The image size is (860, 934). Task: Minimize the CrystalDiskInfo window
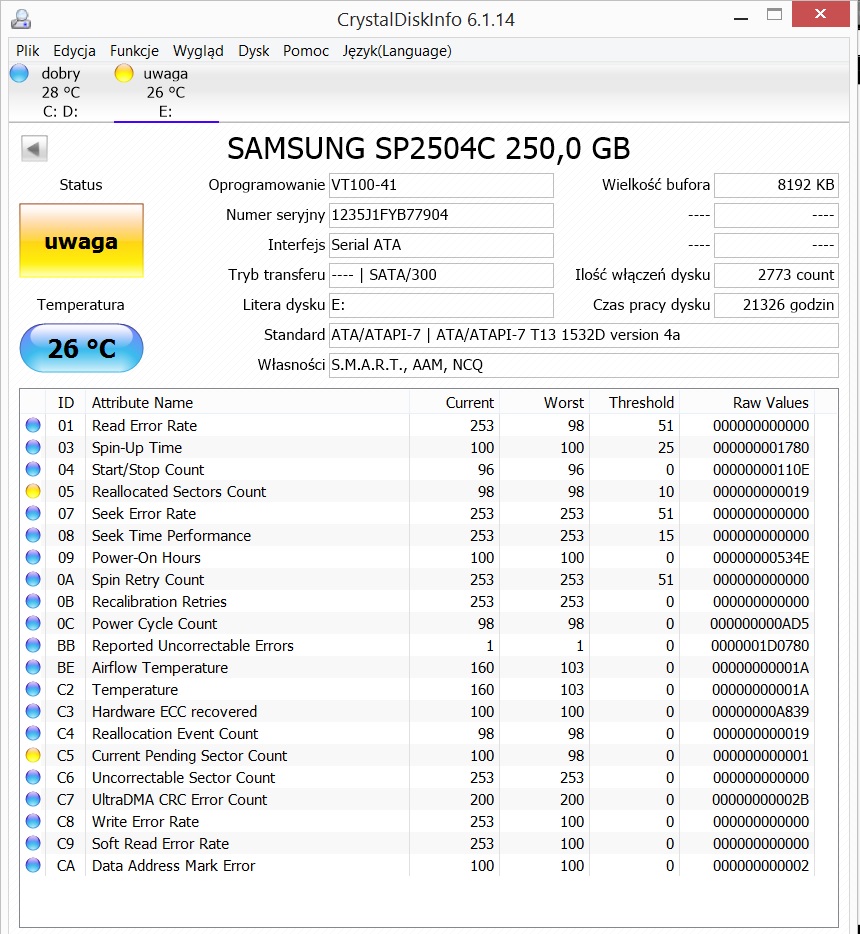coord(741,17)
